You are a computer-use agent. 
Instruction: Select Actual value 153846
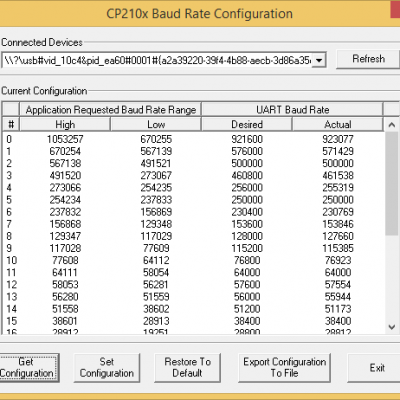point(338,224)
